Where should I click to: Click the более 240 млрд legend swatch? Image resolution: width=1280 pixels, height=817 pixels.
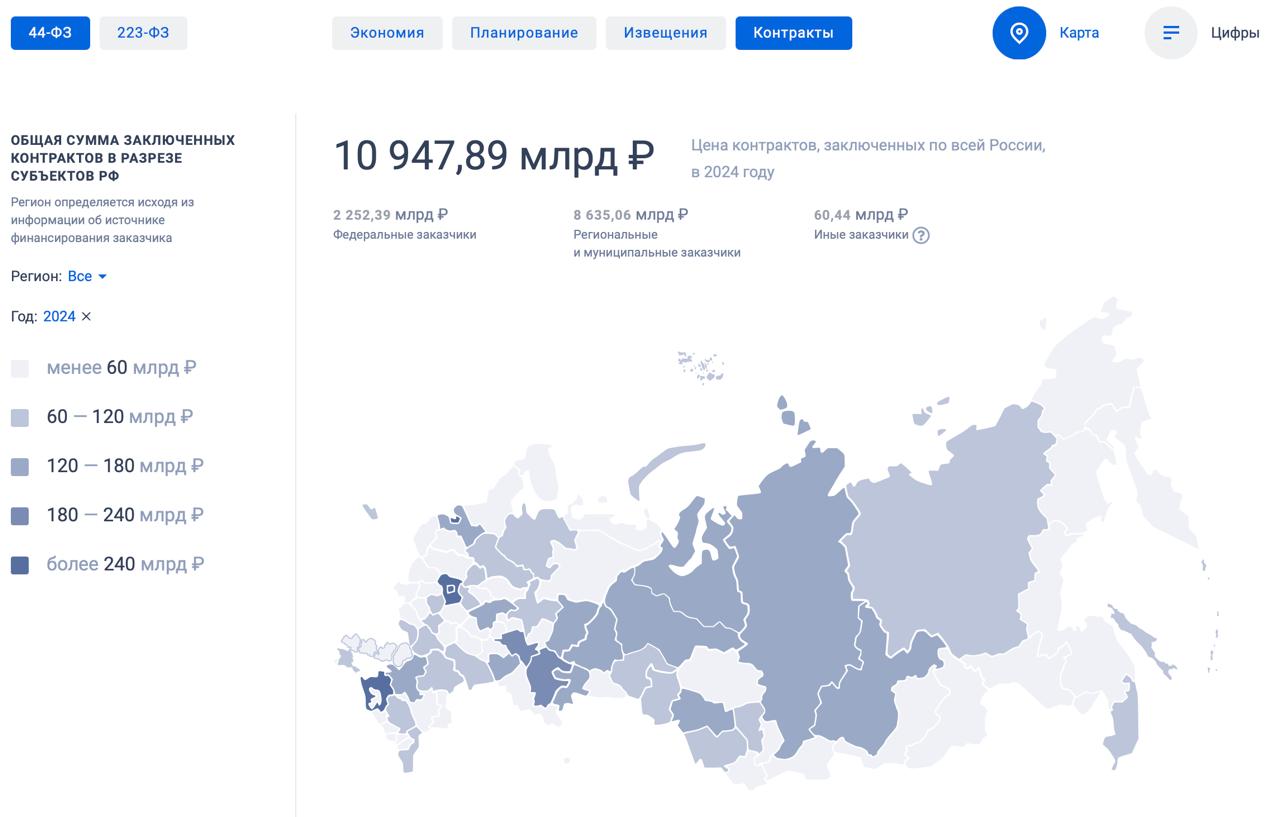[22, 563]
